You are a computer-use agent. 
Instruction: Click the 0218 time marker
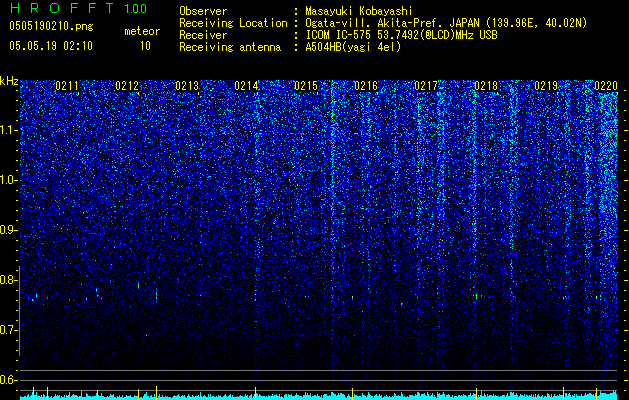tap(486, 86)
